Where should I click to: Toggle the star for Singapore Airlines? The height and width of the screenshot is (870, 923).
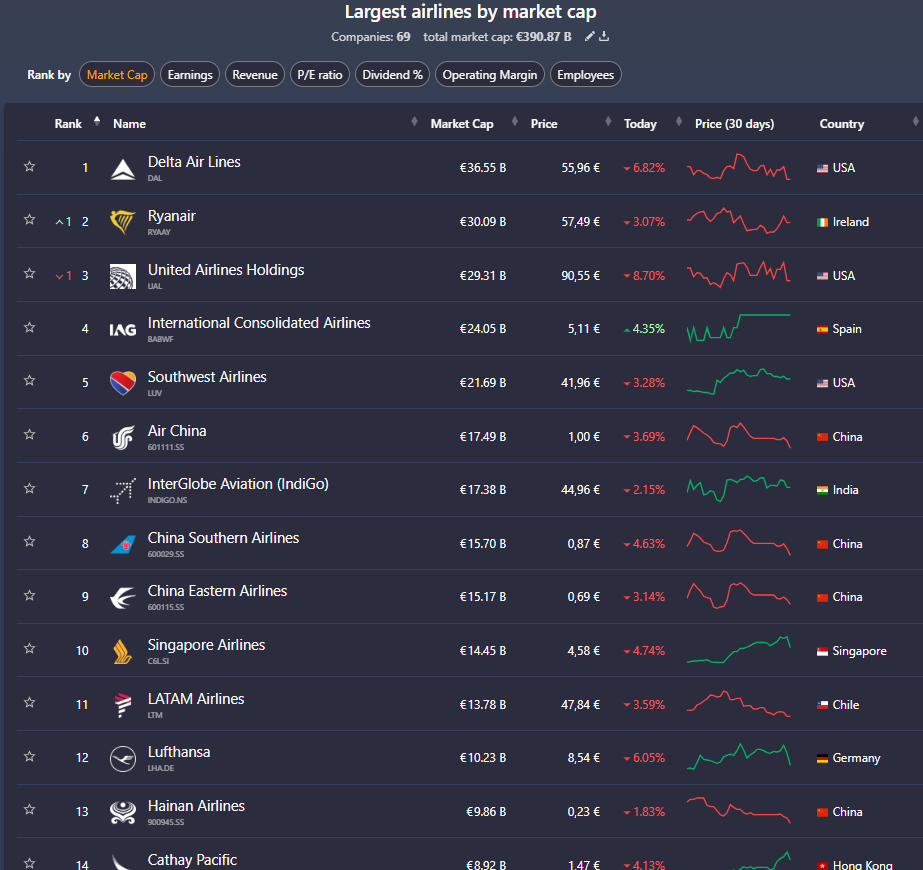(29, 649)
